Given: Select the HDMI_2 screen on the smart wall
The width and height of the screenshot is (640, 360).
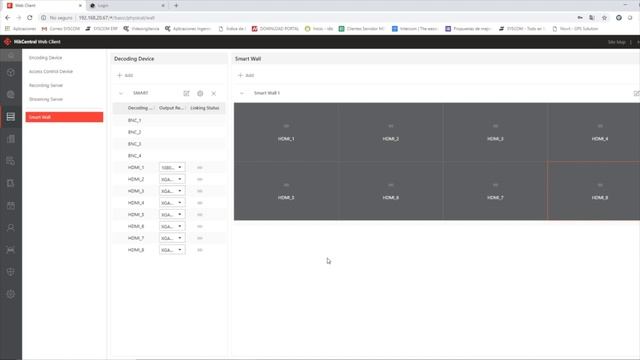Looking at the screenshot, I should coord(391,132).
